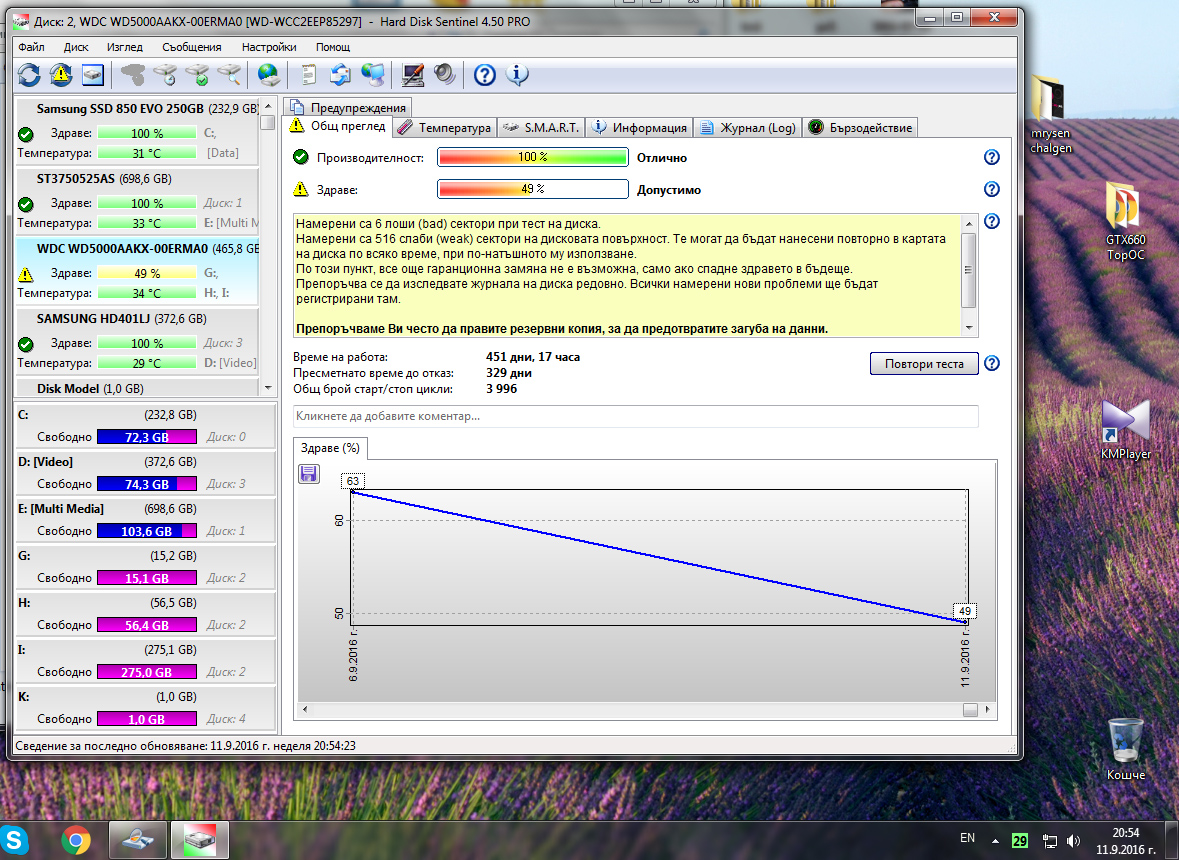Click the graph horizontal scroll right arrow
The width and height of the screenshot is (1179, 860).
click(x=987, y=710)
